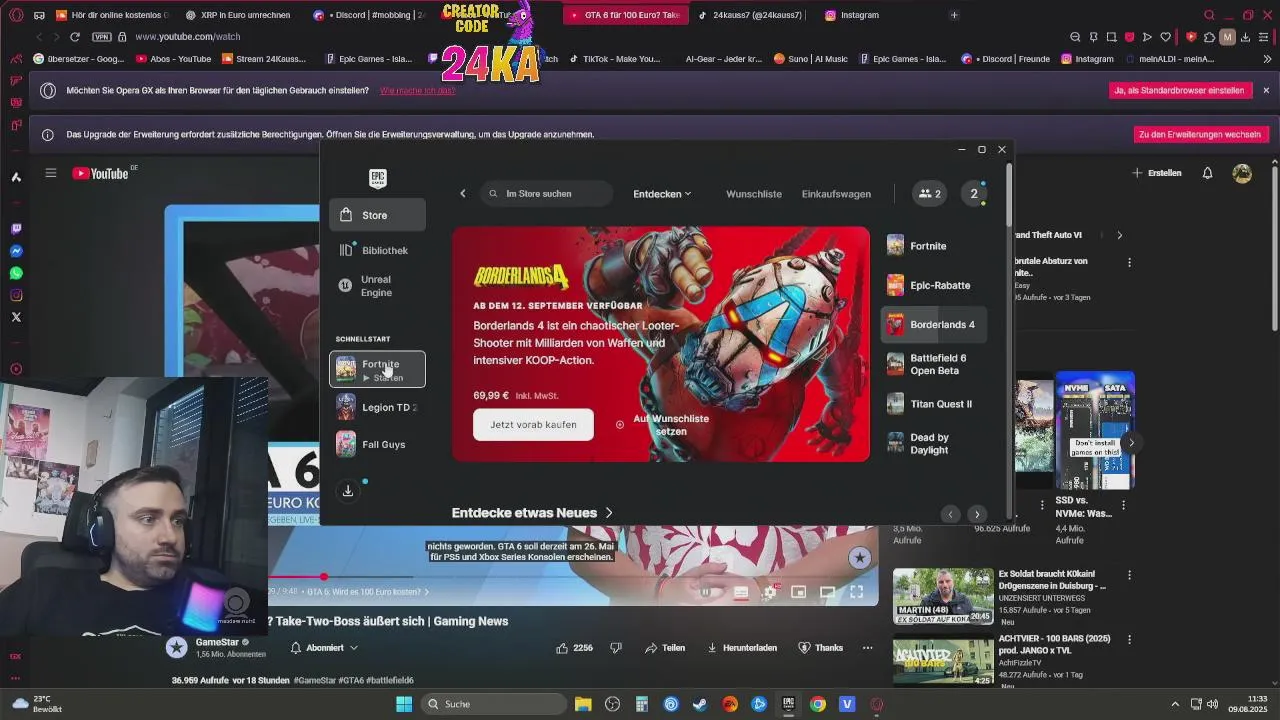Switch to the 24kauss7 TikTok browser tab
Screen dimensions: 1280x720
click(x=757, y=15)
